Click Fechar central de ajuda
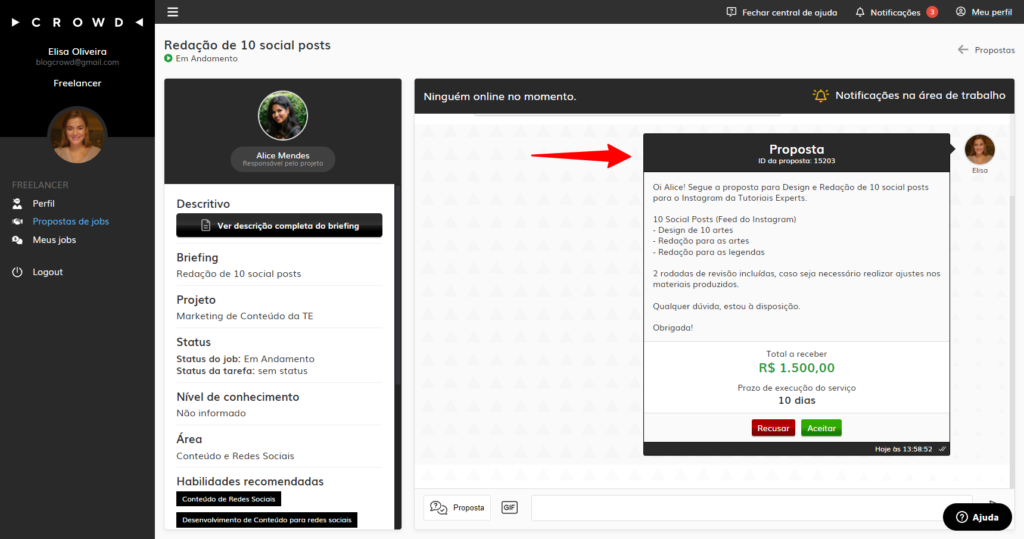The height and width of the screenshot is (539, 1024). click(x=782, y=12)
